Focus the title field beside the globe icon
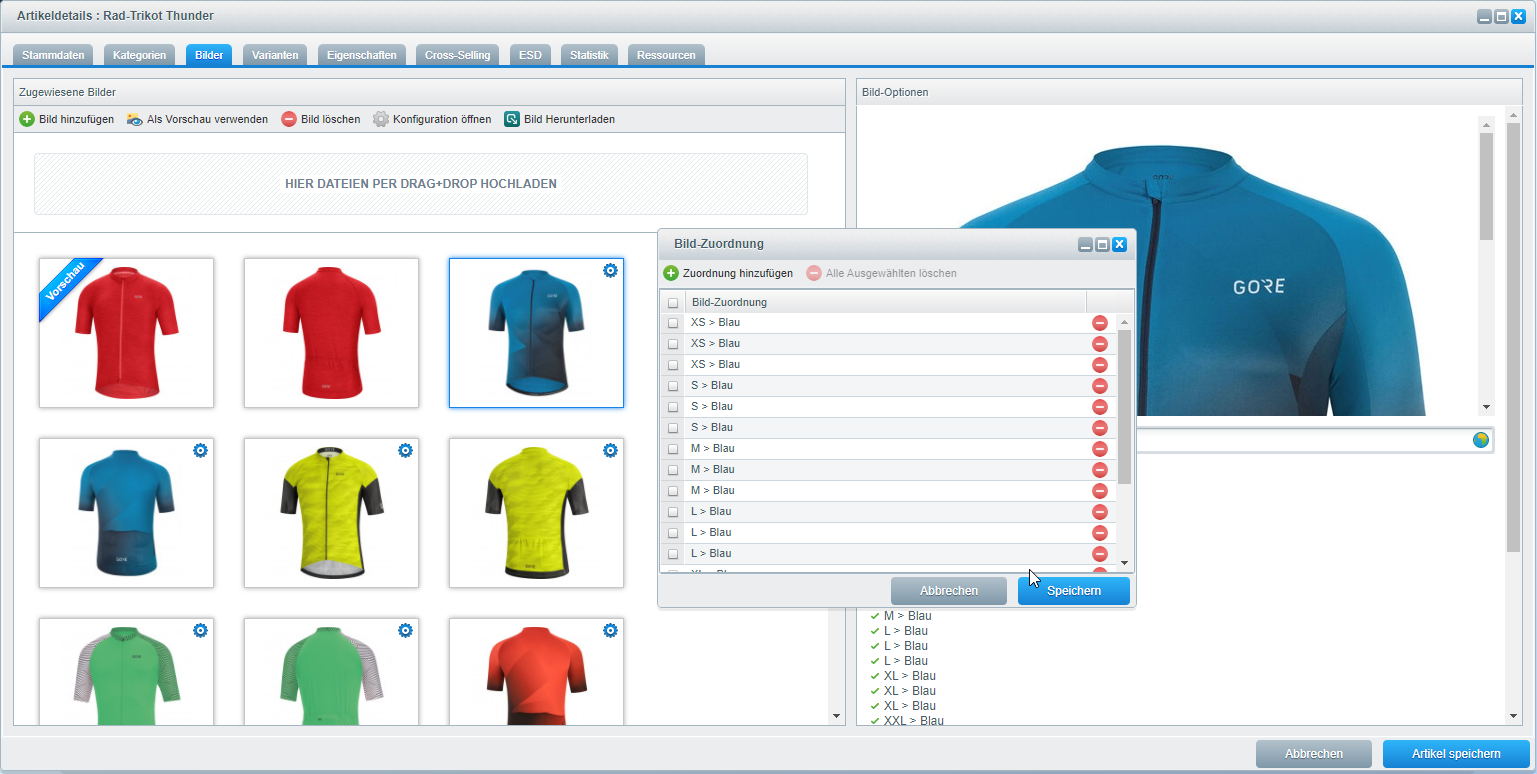The width and height of the screenshot is (1537, 774). click(1300, 440)
